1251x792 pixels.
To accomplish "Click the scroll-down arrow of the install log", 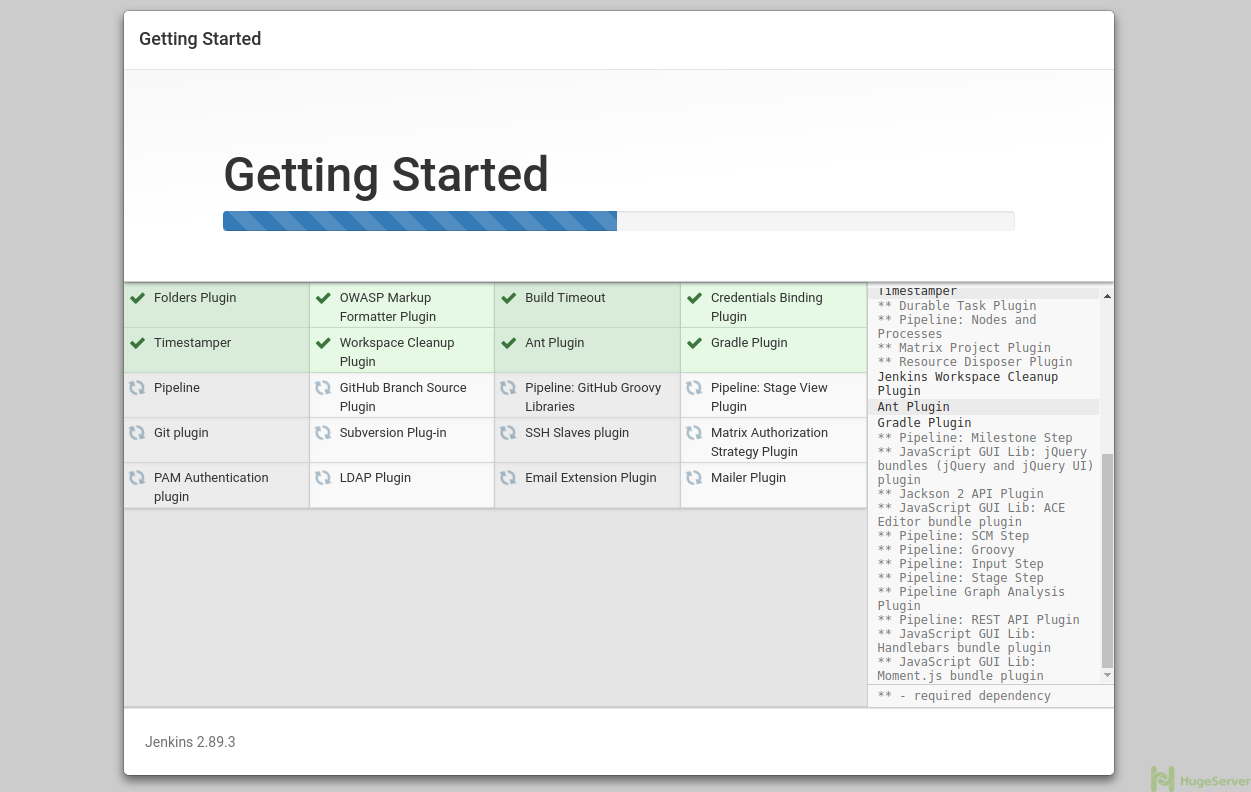I will pos(1106,676).
